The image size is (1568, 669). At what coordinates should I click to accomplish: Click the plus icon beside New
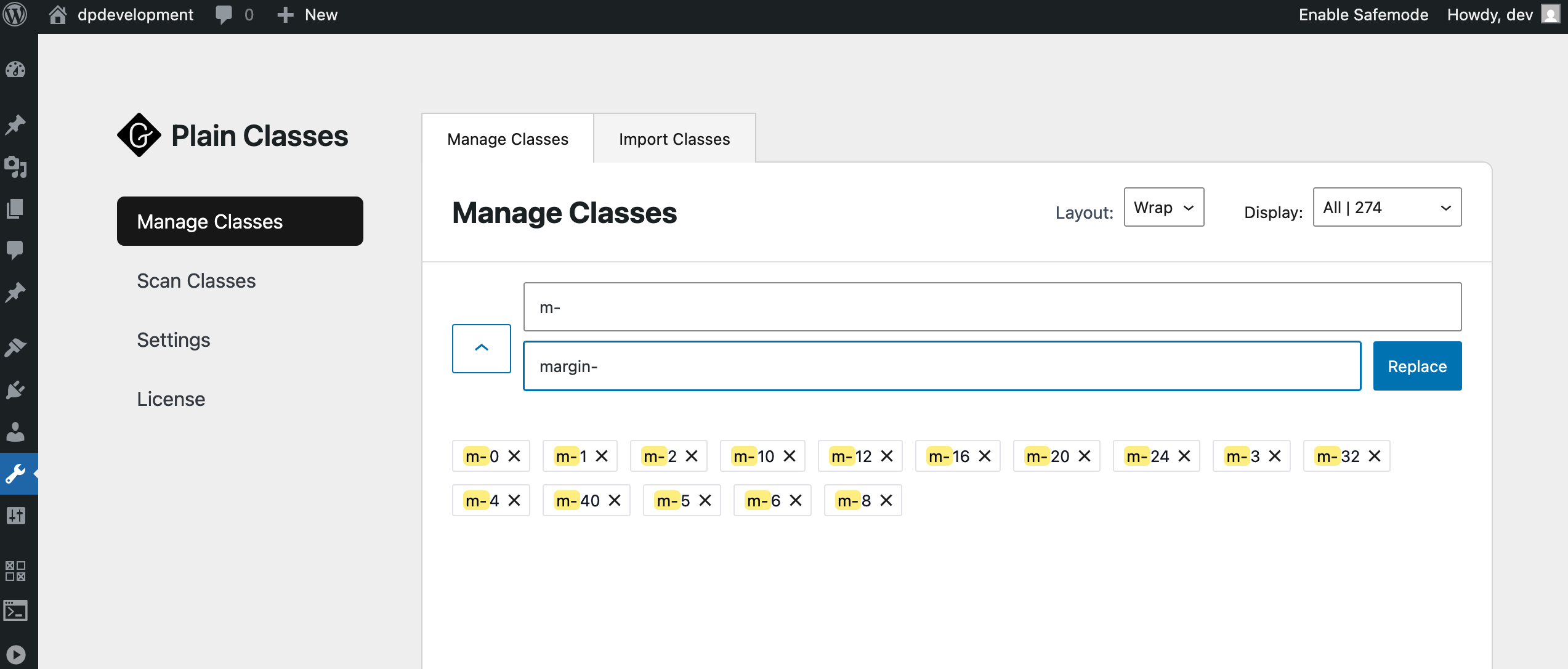[x=285, y=15]
